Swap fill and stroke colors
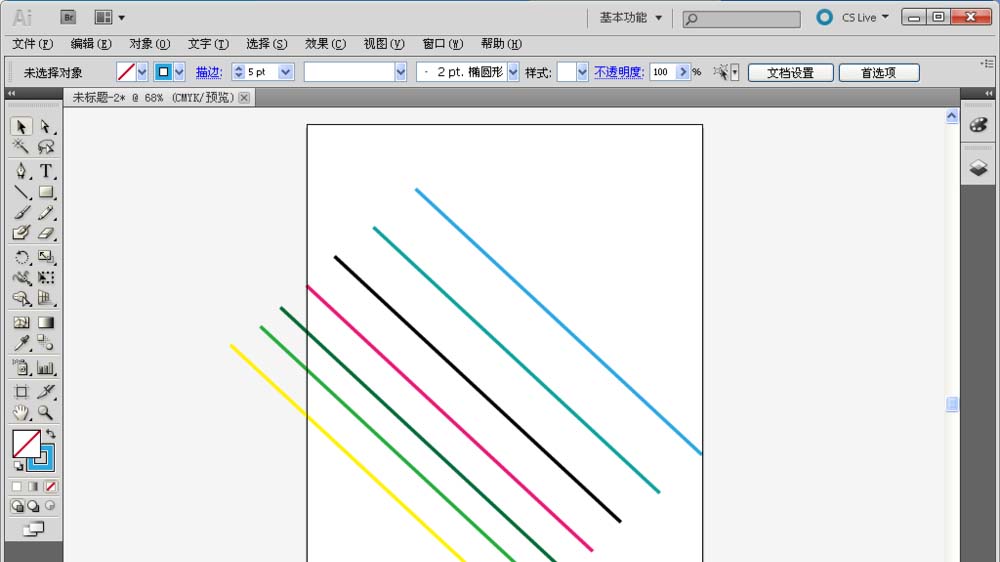This screenshot has width=1000, height=562. (50, 434)
